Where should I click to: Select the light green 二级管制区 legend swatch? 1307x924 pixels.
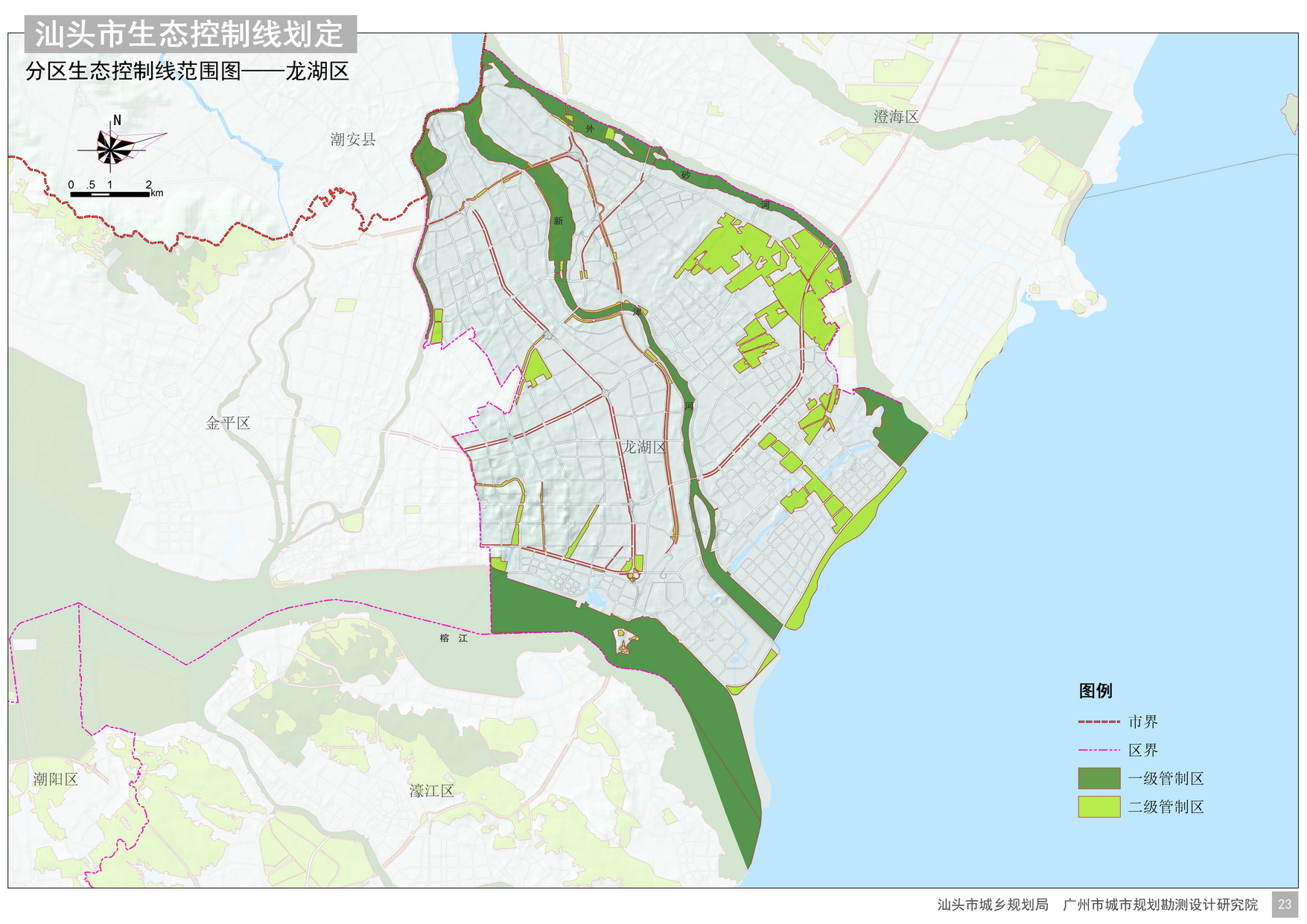1098,806
